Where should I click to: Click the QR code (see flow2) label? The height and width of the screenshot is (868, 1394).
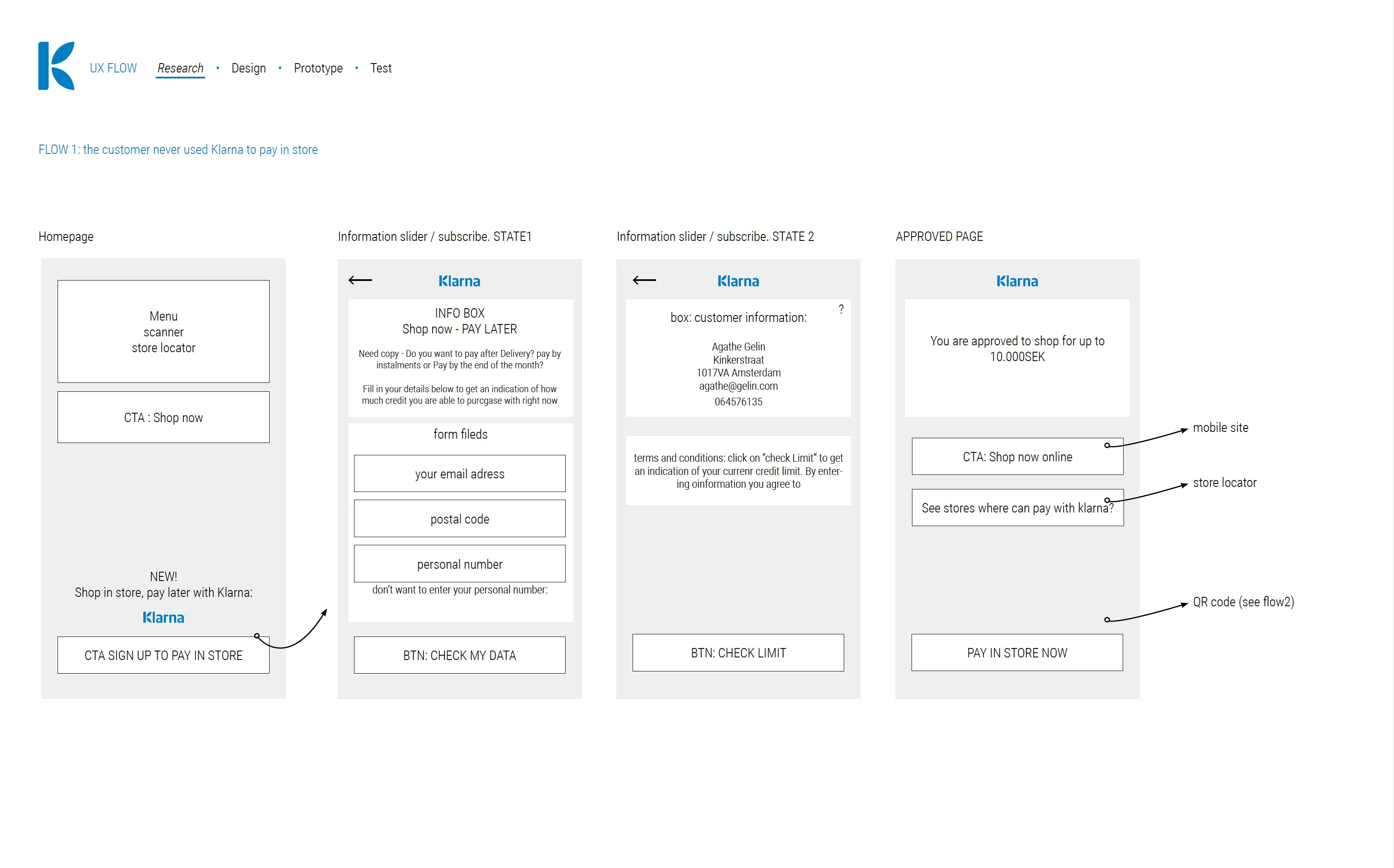click(1243, 602)
